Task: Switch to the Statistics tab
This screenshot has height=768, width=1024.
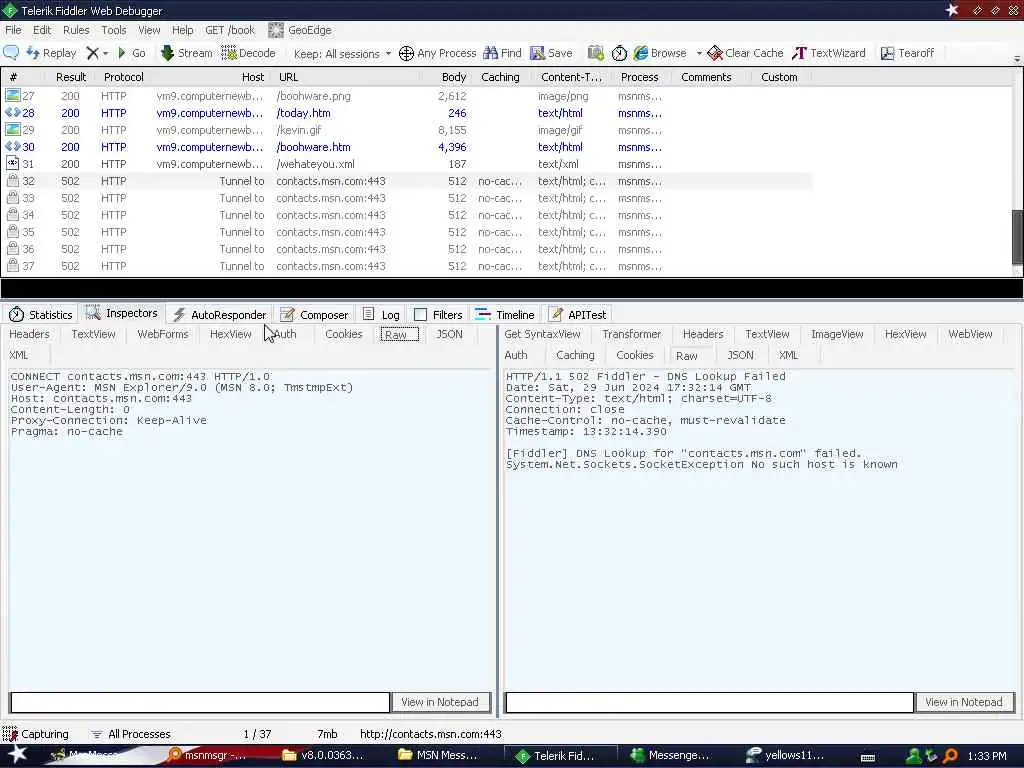Action: click(x=40, y=315)
